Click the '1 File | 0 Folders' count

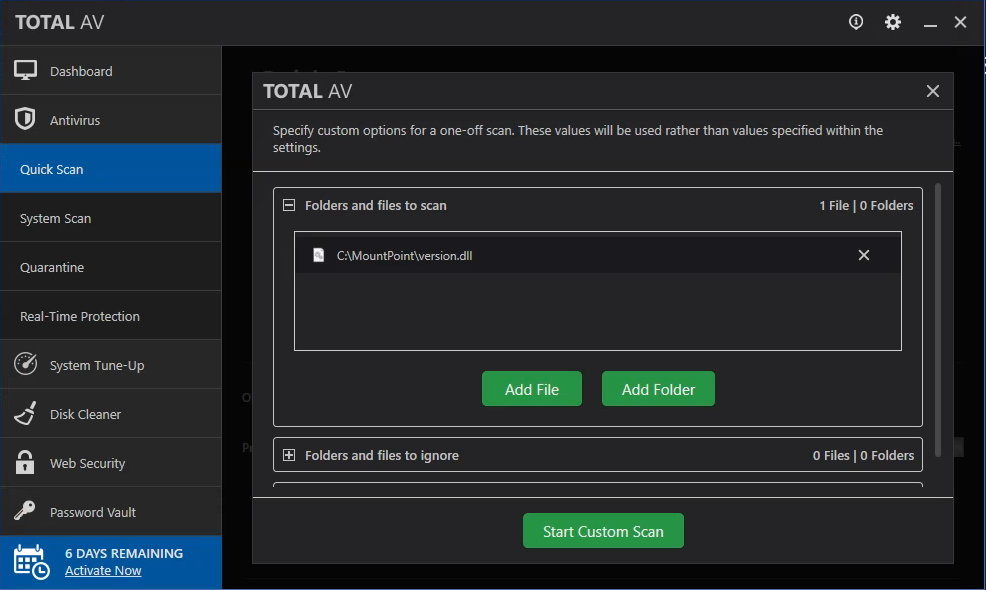(x=866, y=206)
